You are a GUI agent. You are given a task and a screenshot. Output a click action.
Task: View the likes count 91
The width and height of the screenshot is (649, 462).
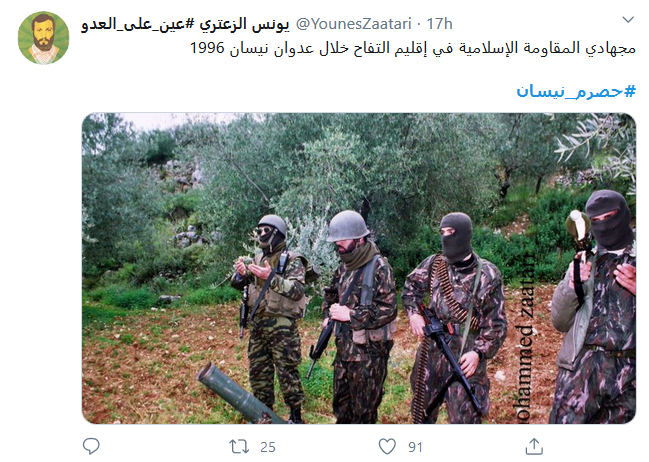pyautogui.click(x=415, y=447)
